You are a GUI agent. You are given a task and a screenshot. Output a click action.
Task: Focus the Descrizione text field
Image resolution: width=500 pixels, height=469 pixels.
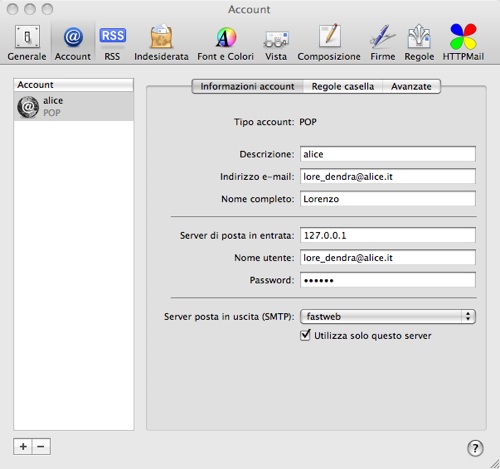click(x=388, y=154)
